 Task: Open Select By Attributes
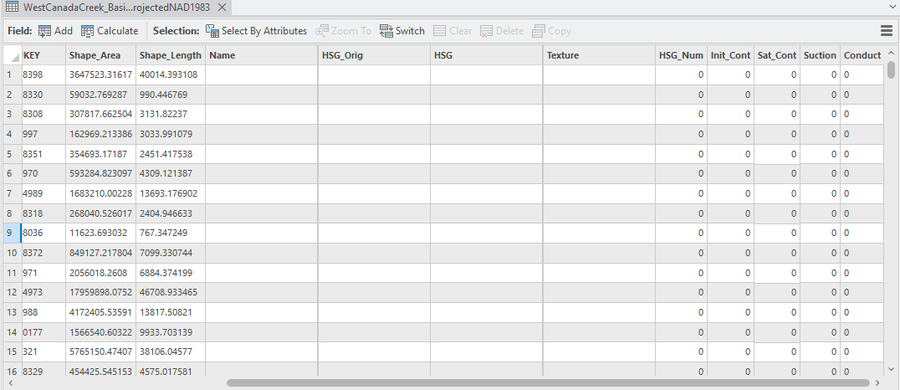click(x=256, y=31)
